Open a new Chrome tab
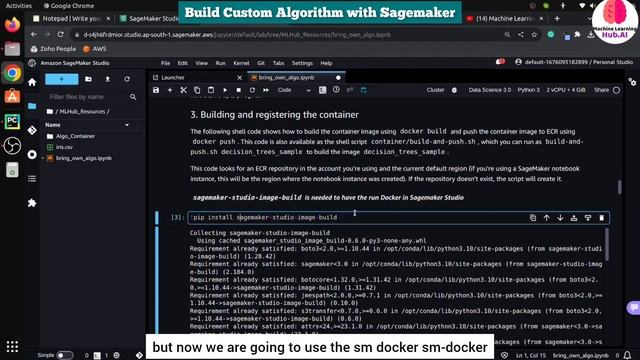The image size is (640, 360). point(557,18)
